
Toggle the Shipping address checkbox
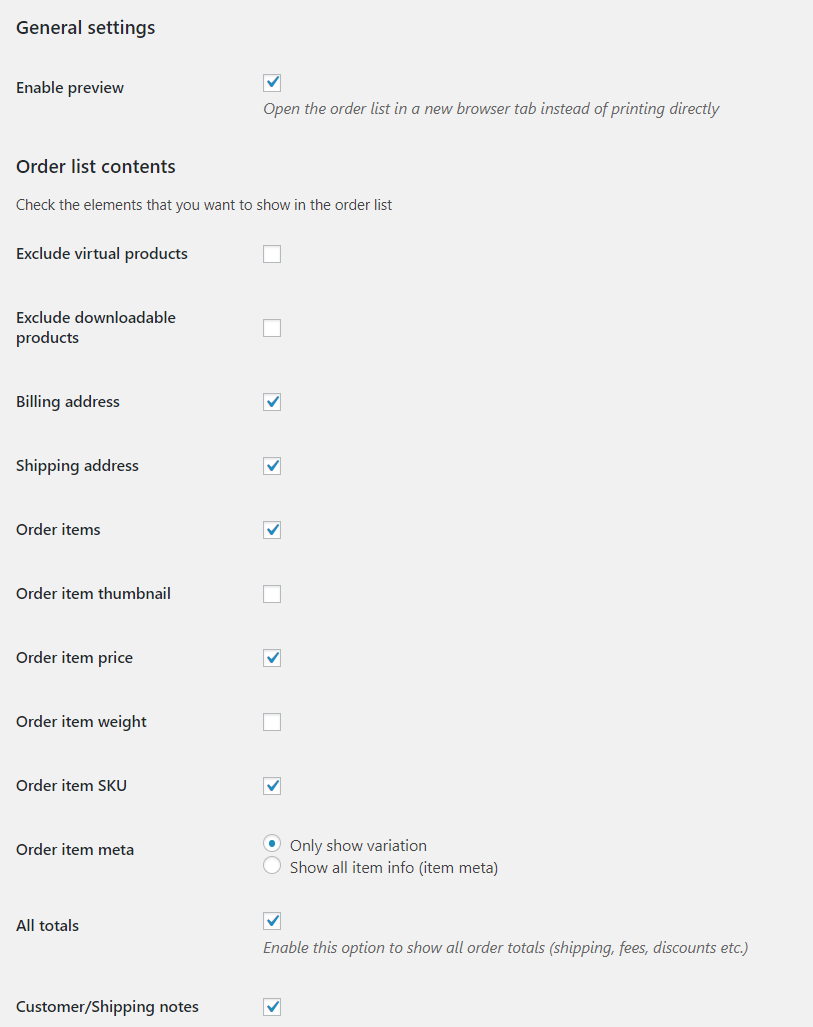pyautogui.click(x=272, y=466)
